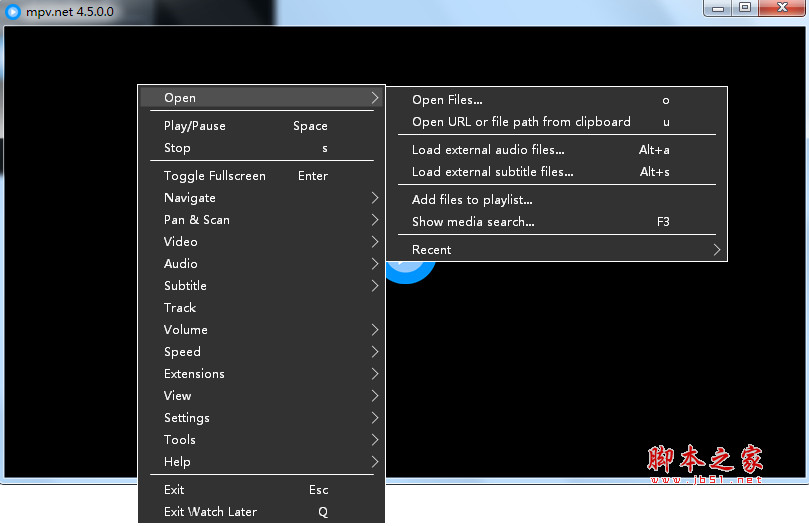The image size is (809, 526).
Task: Expand the Speed submenu
Action: point(262,352)
